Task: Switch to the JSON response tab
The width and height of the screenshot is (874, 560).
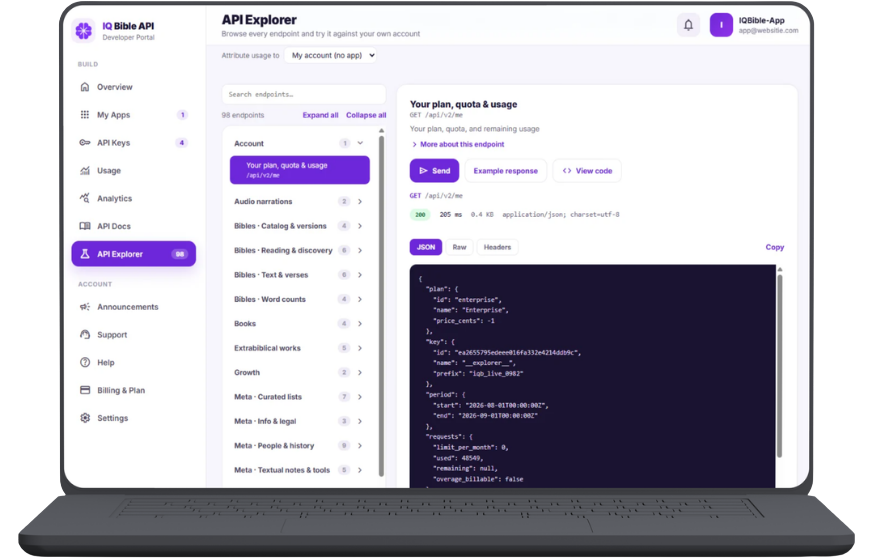Action: pyautogui.click(x=426, y=247)
